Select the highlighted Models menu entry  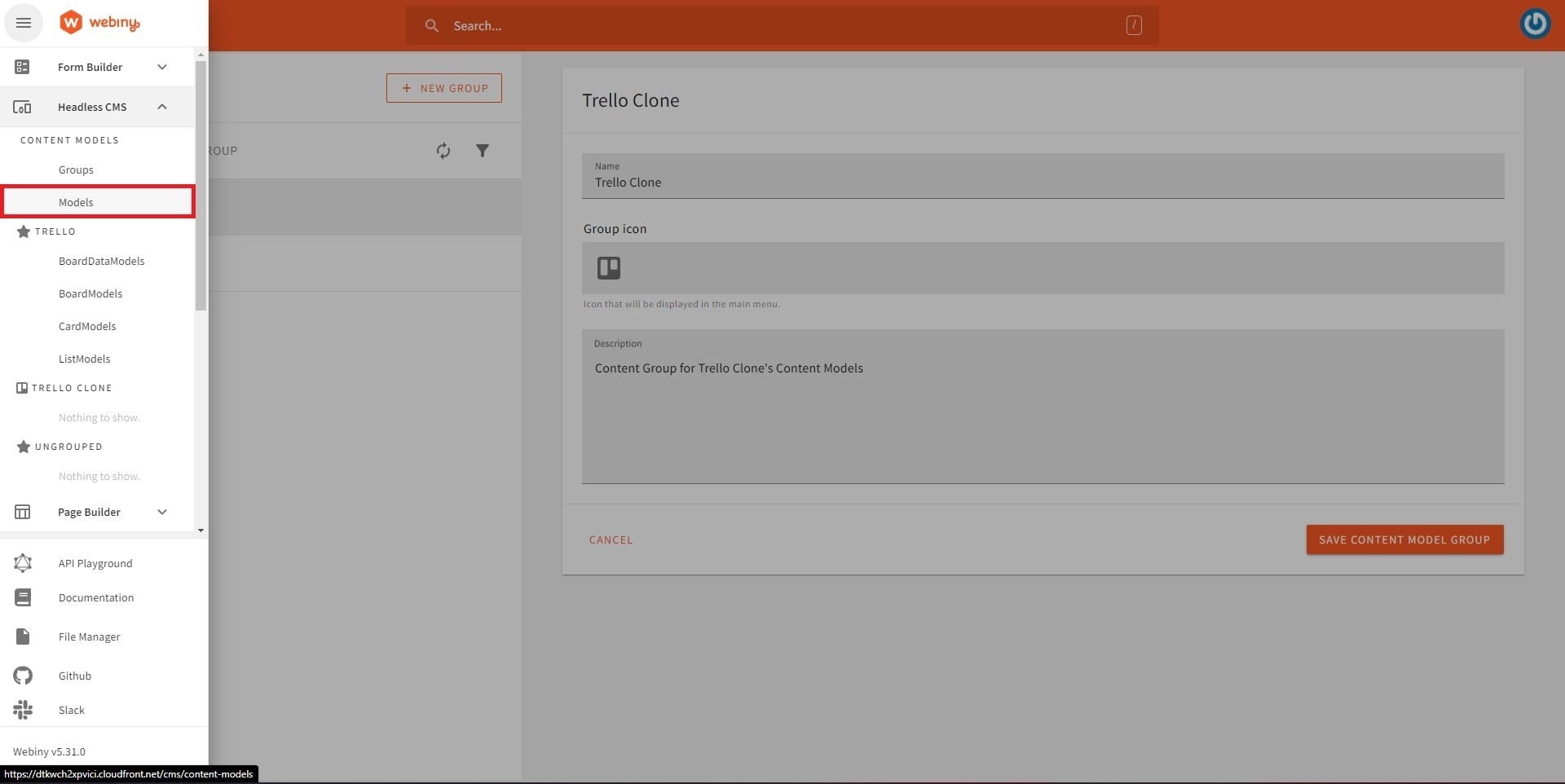point(75,201)
